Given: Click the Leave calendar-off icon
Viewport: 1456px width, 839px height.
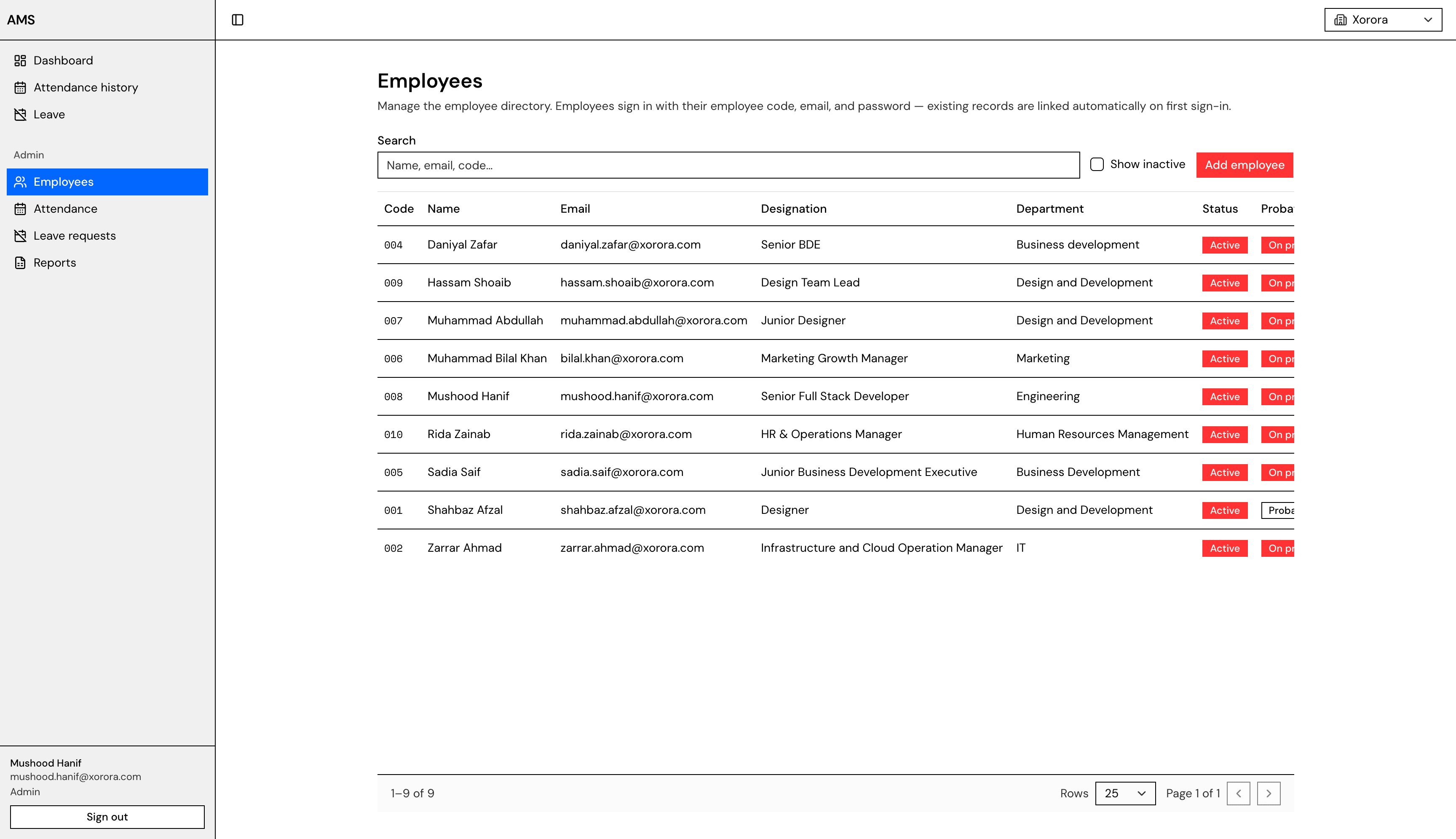Looking at the screenshot, I should 20,115.
